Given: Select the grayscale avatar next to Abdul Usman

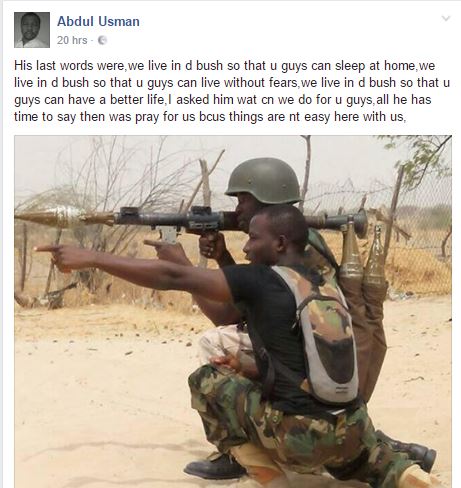Looking at the screenshot, I should click(32, 30).
